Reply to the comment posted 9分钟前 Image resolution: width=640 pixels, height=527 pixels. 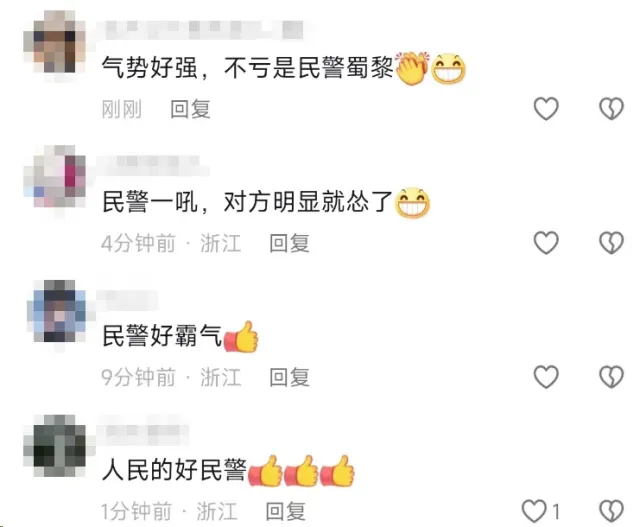pyautogui.click(x=289, y=377)
